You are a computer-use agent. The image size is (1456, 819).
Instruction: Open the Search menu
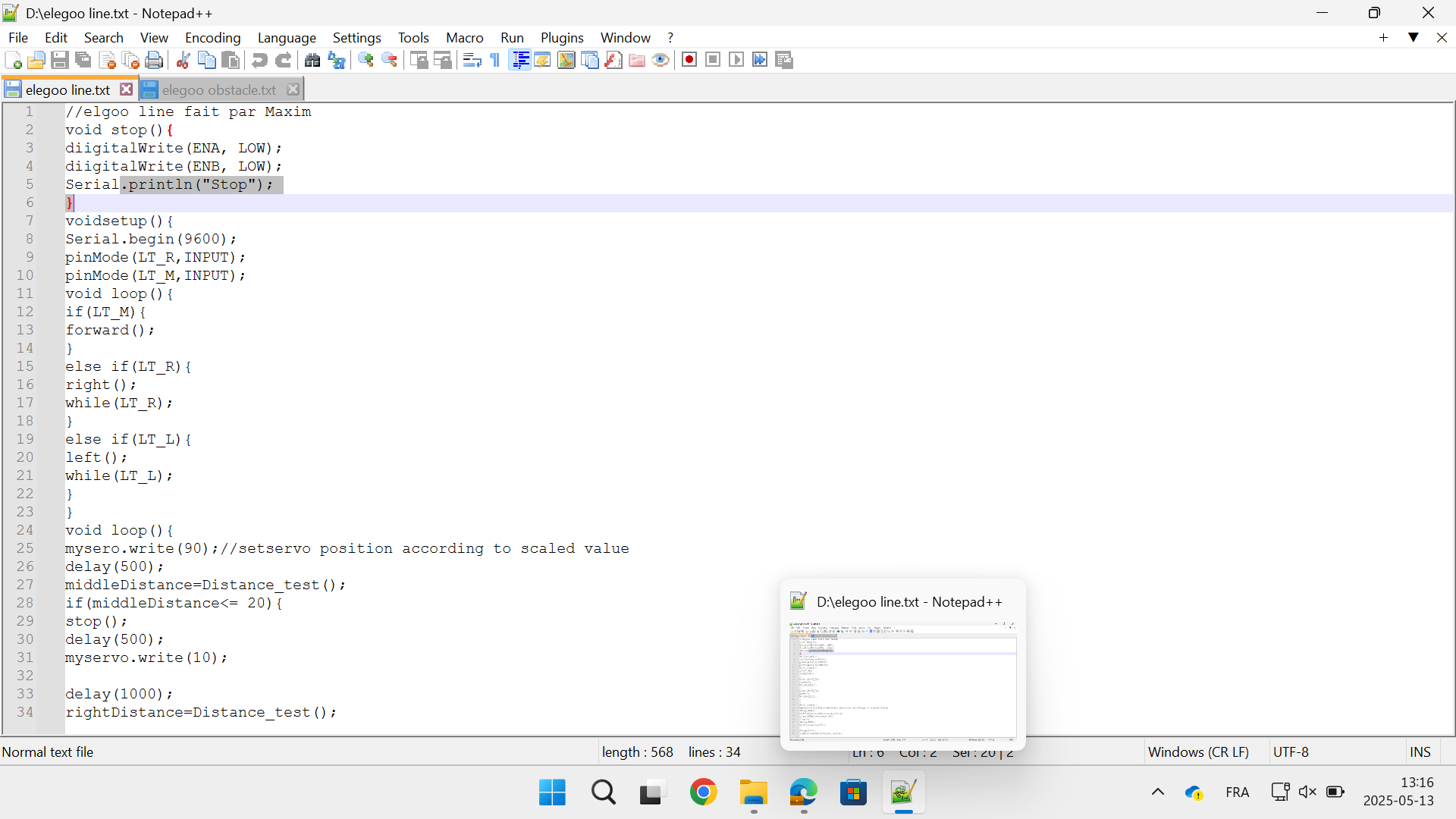[104, 37]
